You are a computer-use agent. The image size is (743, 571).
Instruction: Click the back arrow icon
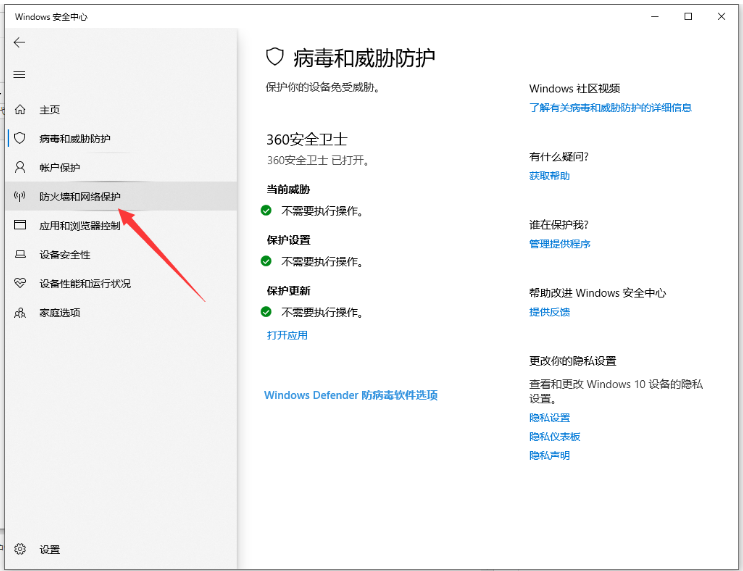tap(19, 43)
